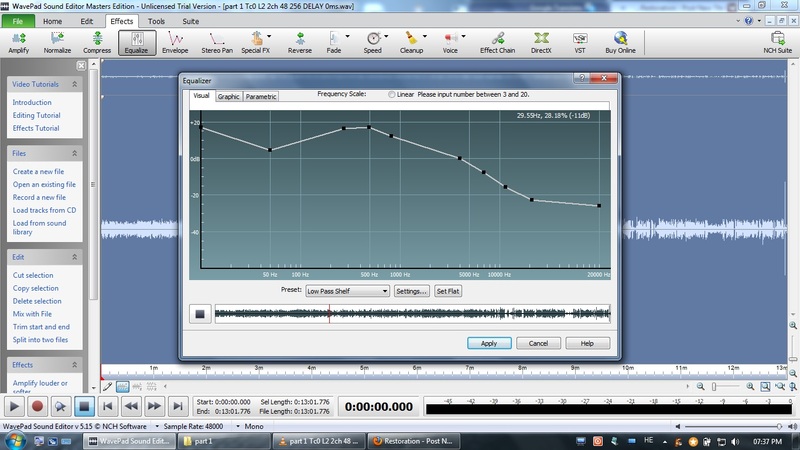
Task: Expand the Voice dropdown arrow
Action: (x=463, y=36)
